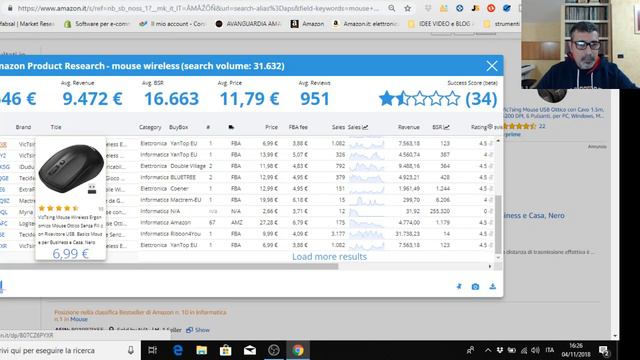Click the Mouse category link below popup
Image resolution: width=640 pixels, height=360 pixels.
click(x=79, y=319)
